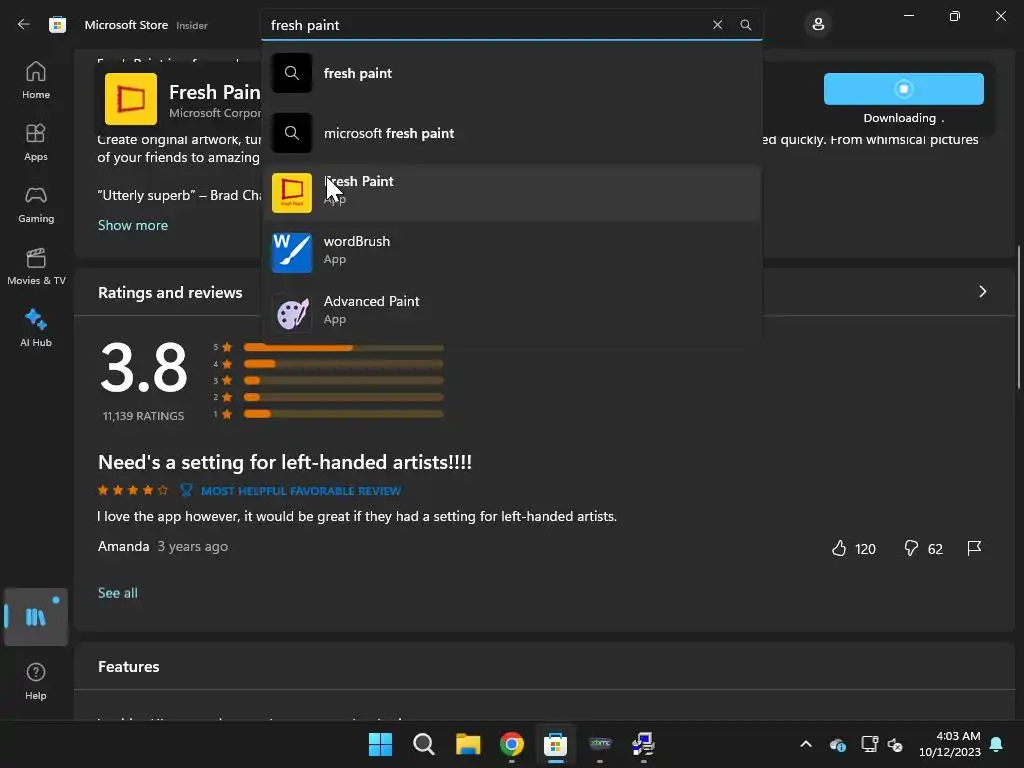
Task: Click the OneDrive cloud tray icon
Action: (837, 744)
